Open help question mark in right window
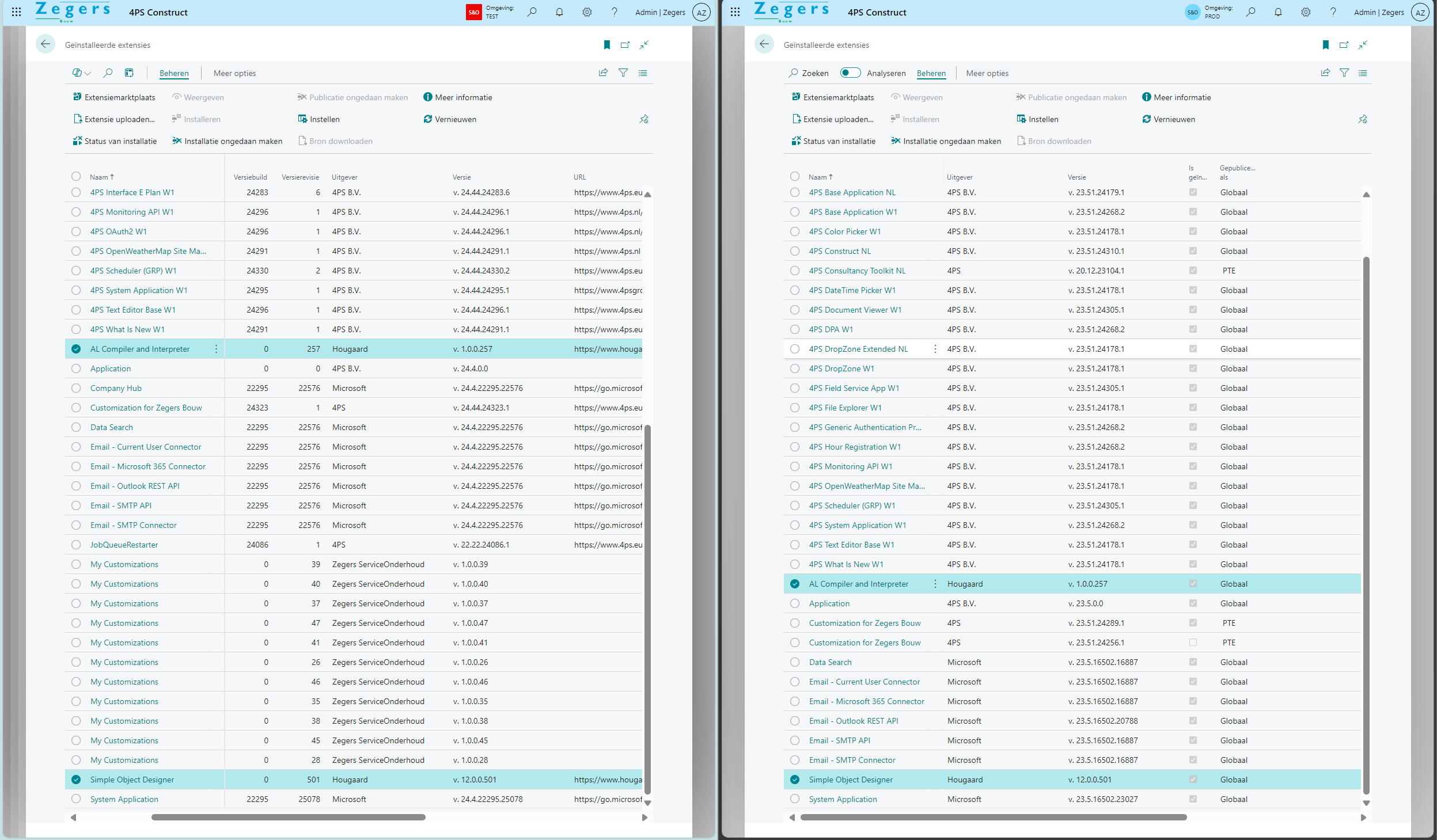 point(1333,12)
